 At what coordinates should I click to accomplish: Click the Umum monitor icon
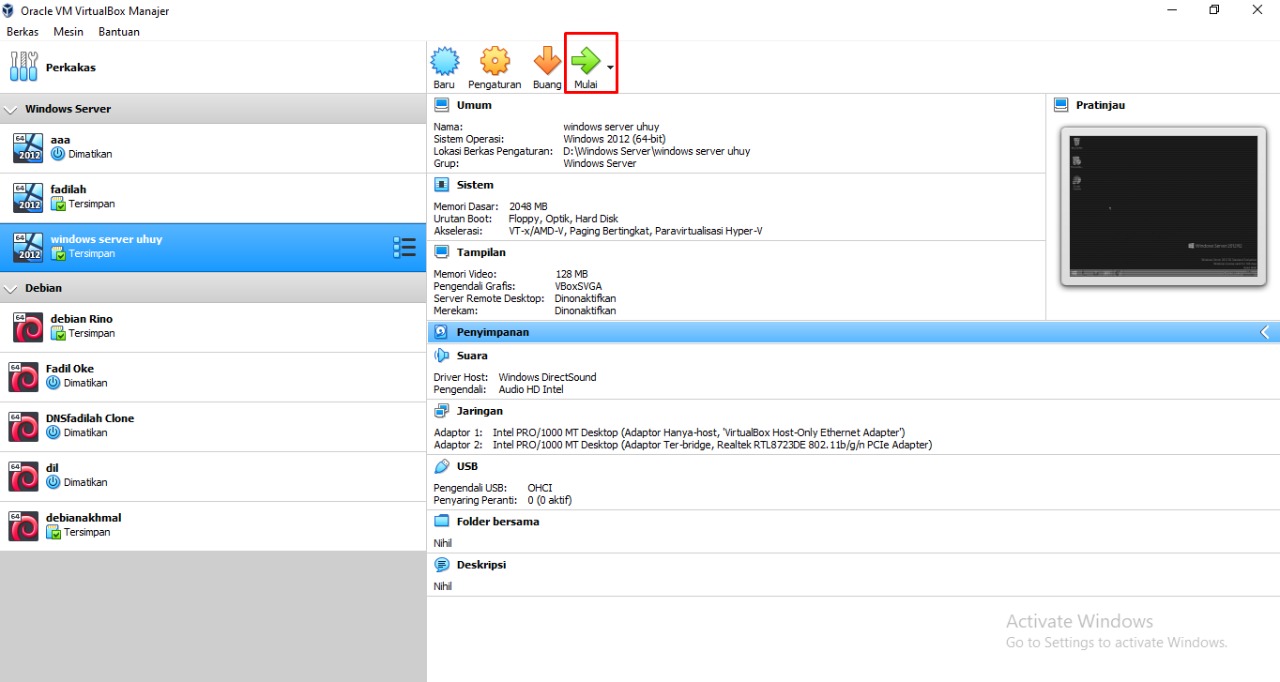[x=442, y=105]
